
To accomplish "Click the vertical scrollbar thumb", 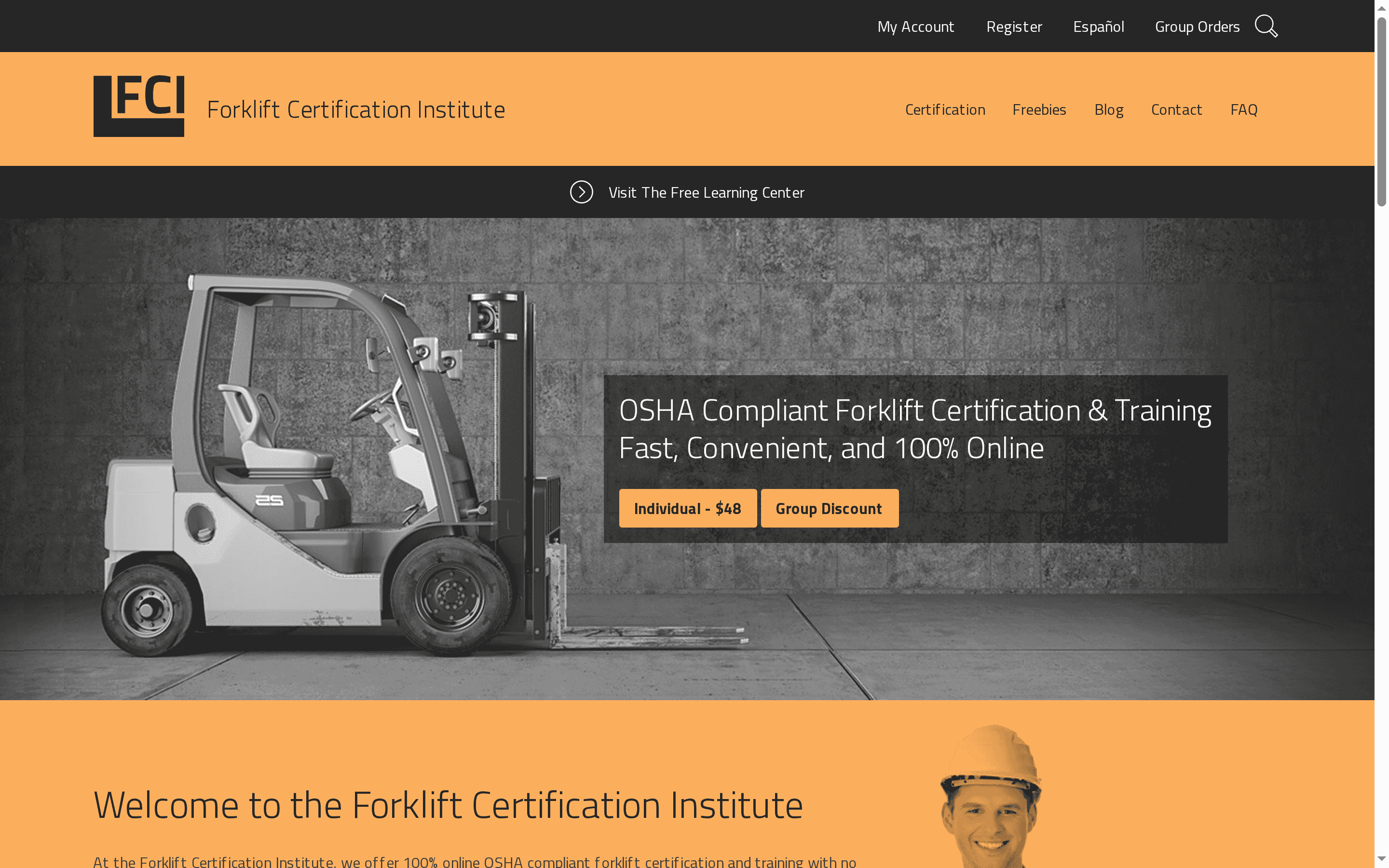I will pos(1382,112).
